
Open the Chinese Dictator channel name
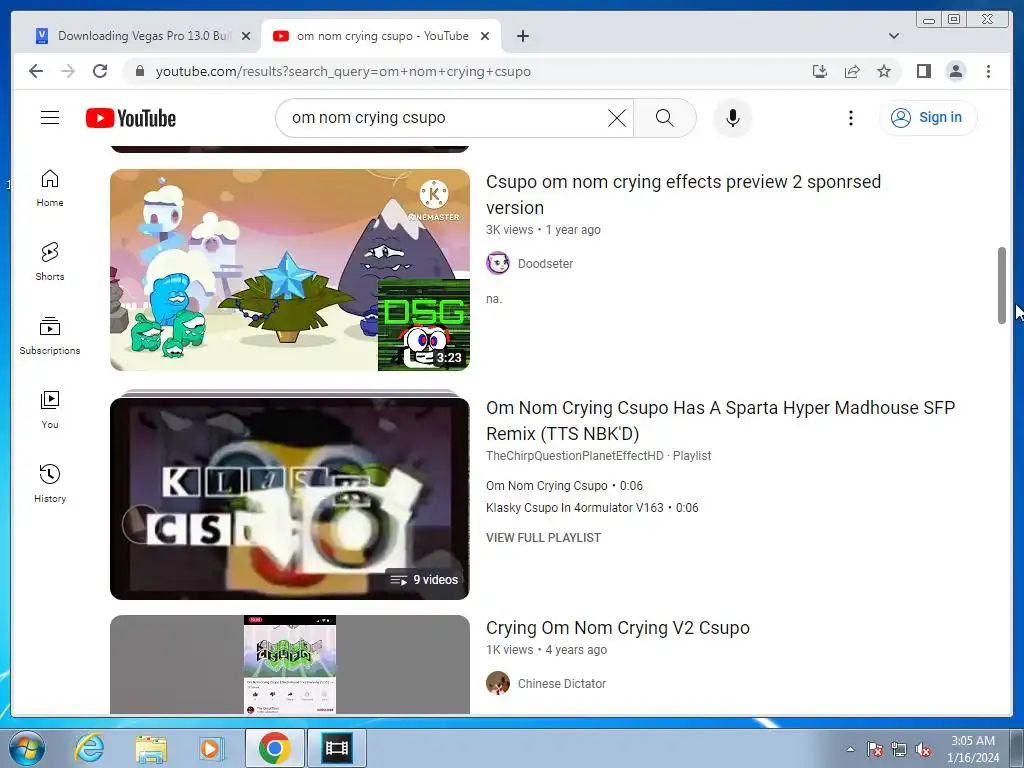(x=562, y=683)
